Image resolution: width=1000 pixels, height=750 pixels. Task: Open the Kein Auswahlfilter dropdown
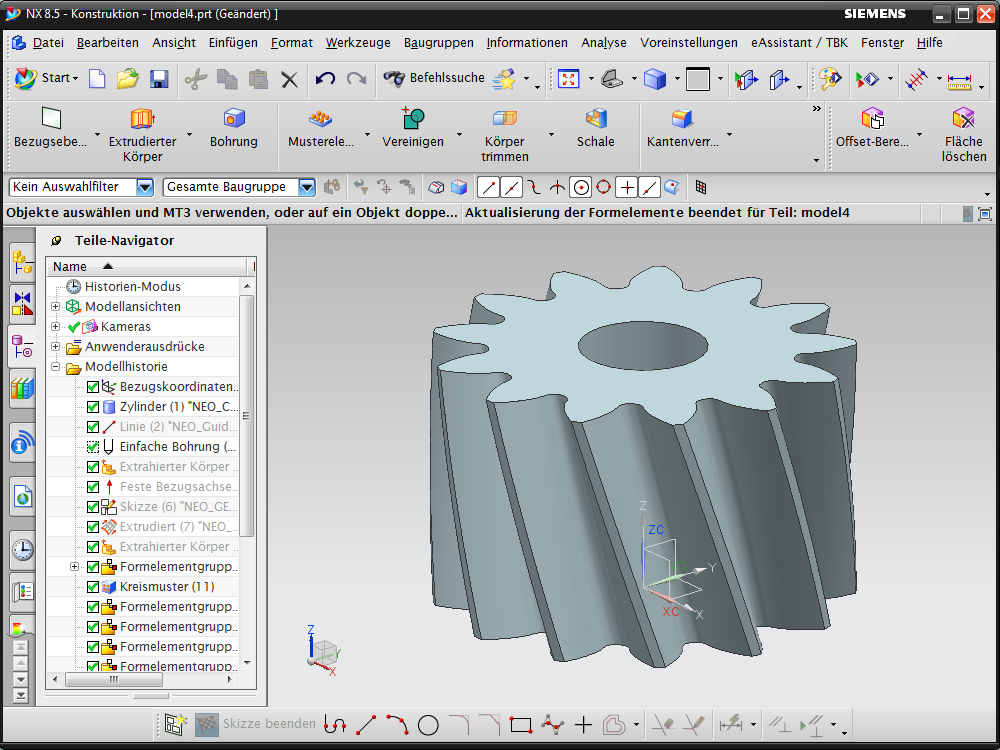[145, 187]
